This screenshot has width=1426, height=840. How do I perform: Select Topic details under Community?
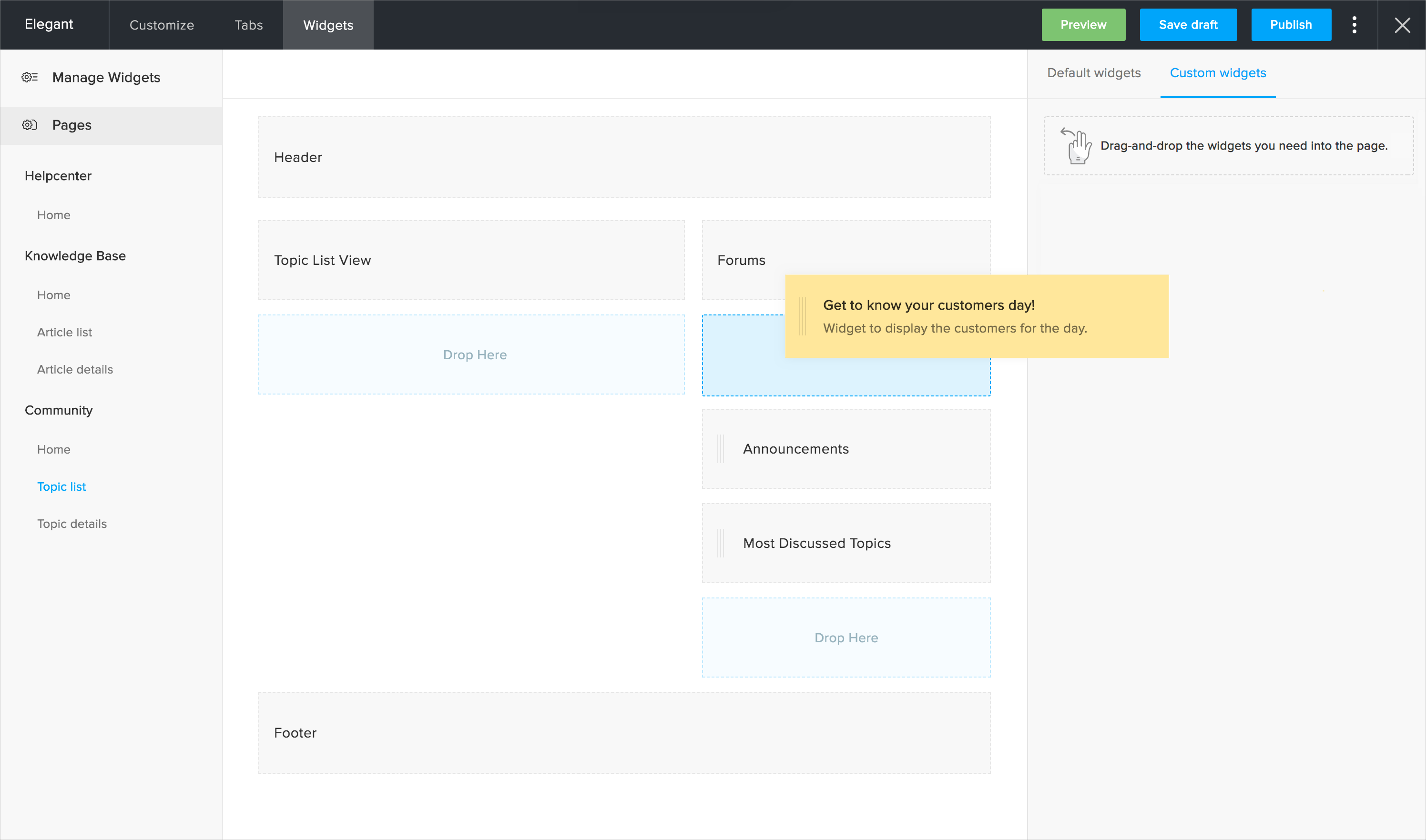72,524
